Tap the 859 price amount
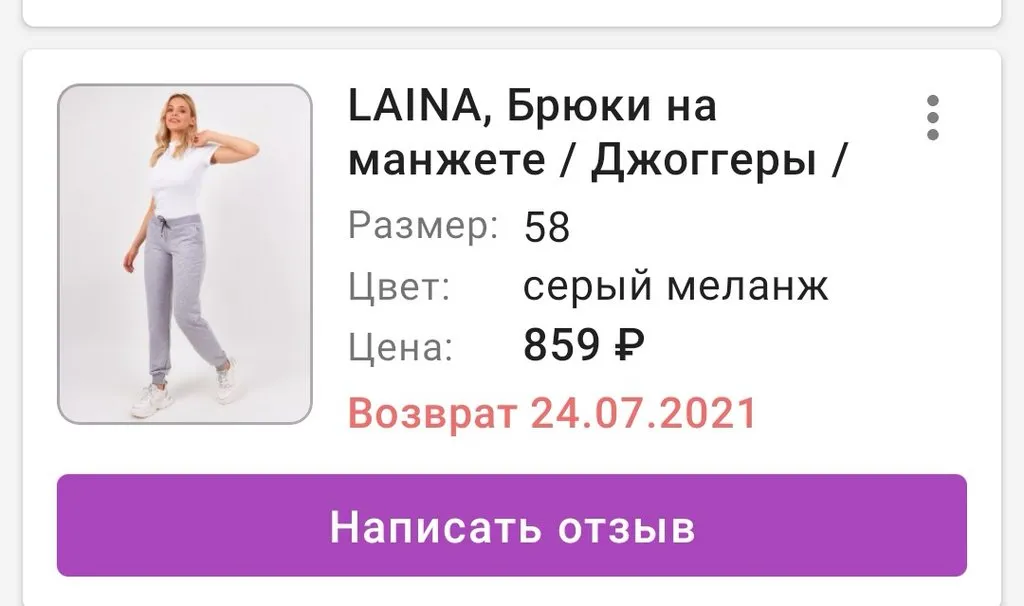 point(562,345)
